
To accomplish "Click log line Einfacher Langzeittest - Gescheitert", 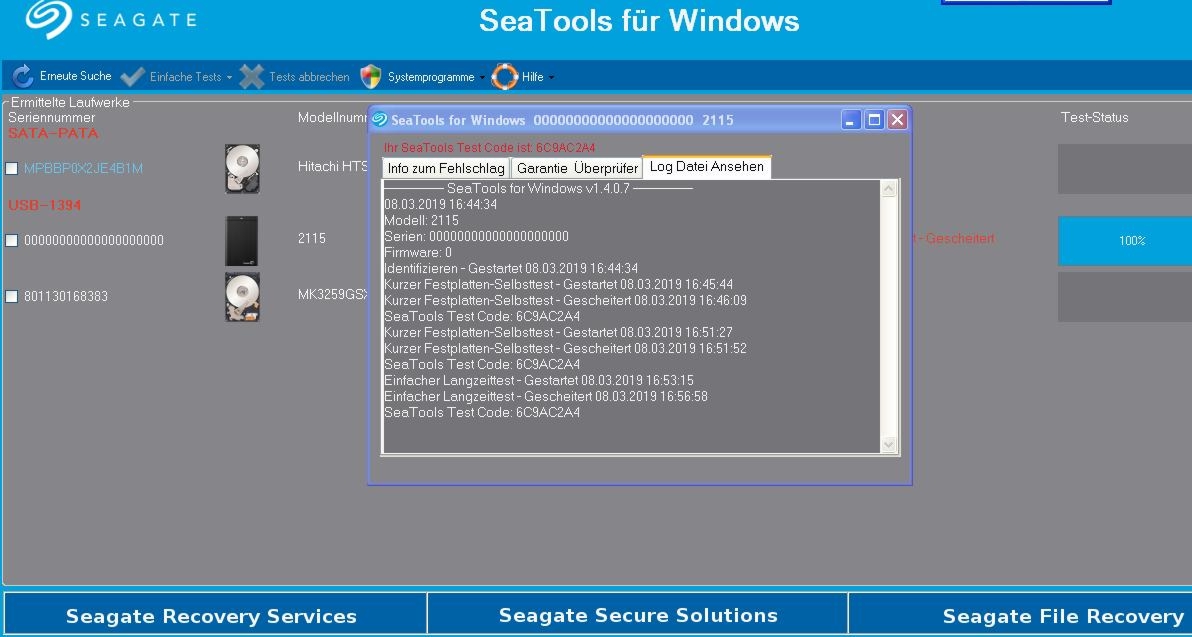I will (546, 396).
